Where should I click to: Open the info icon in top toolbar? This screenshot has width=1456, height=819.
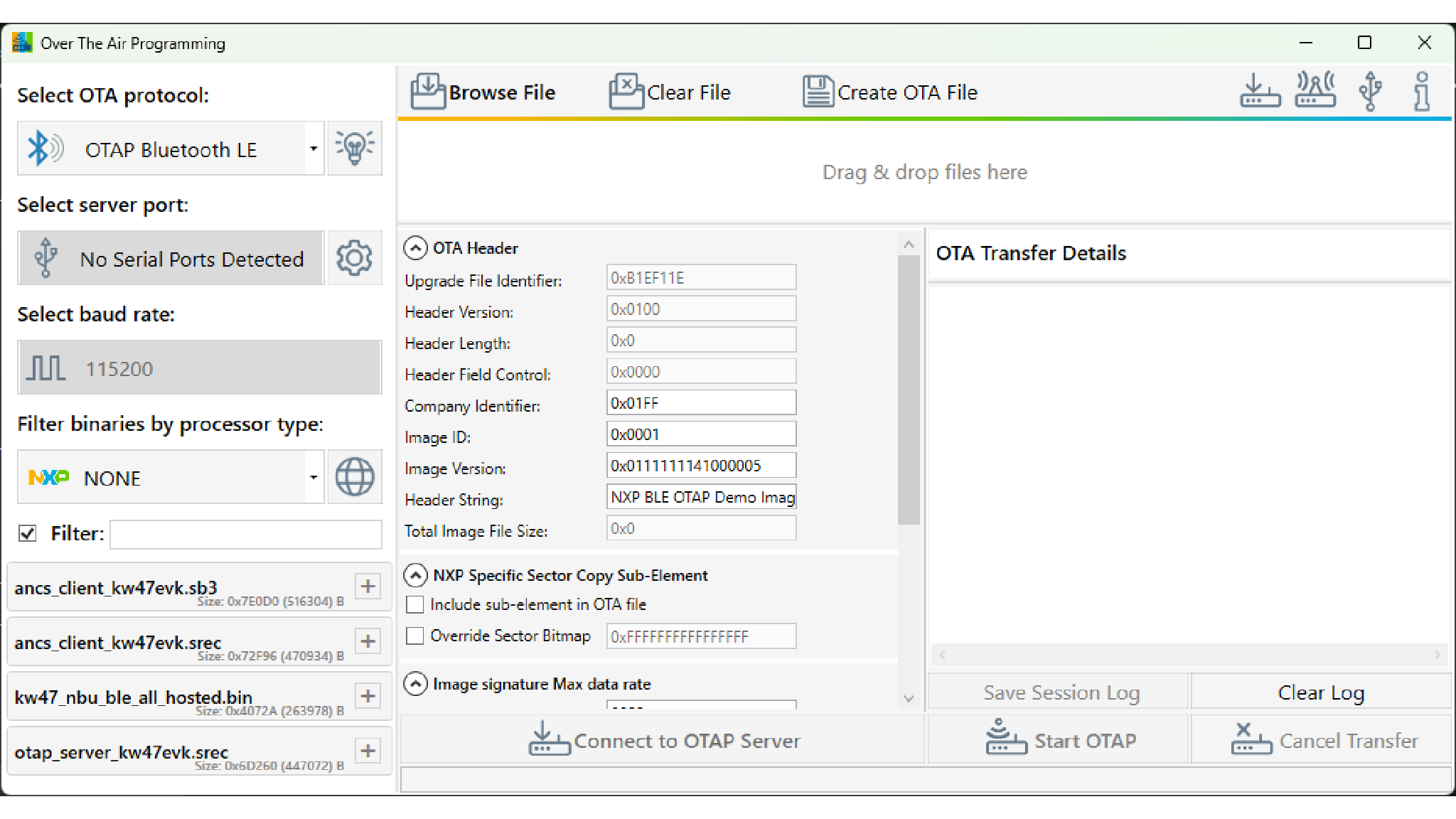[1422, 92]
